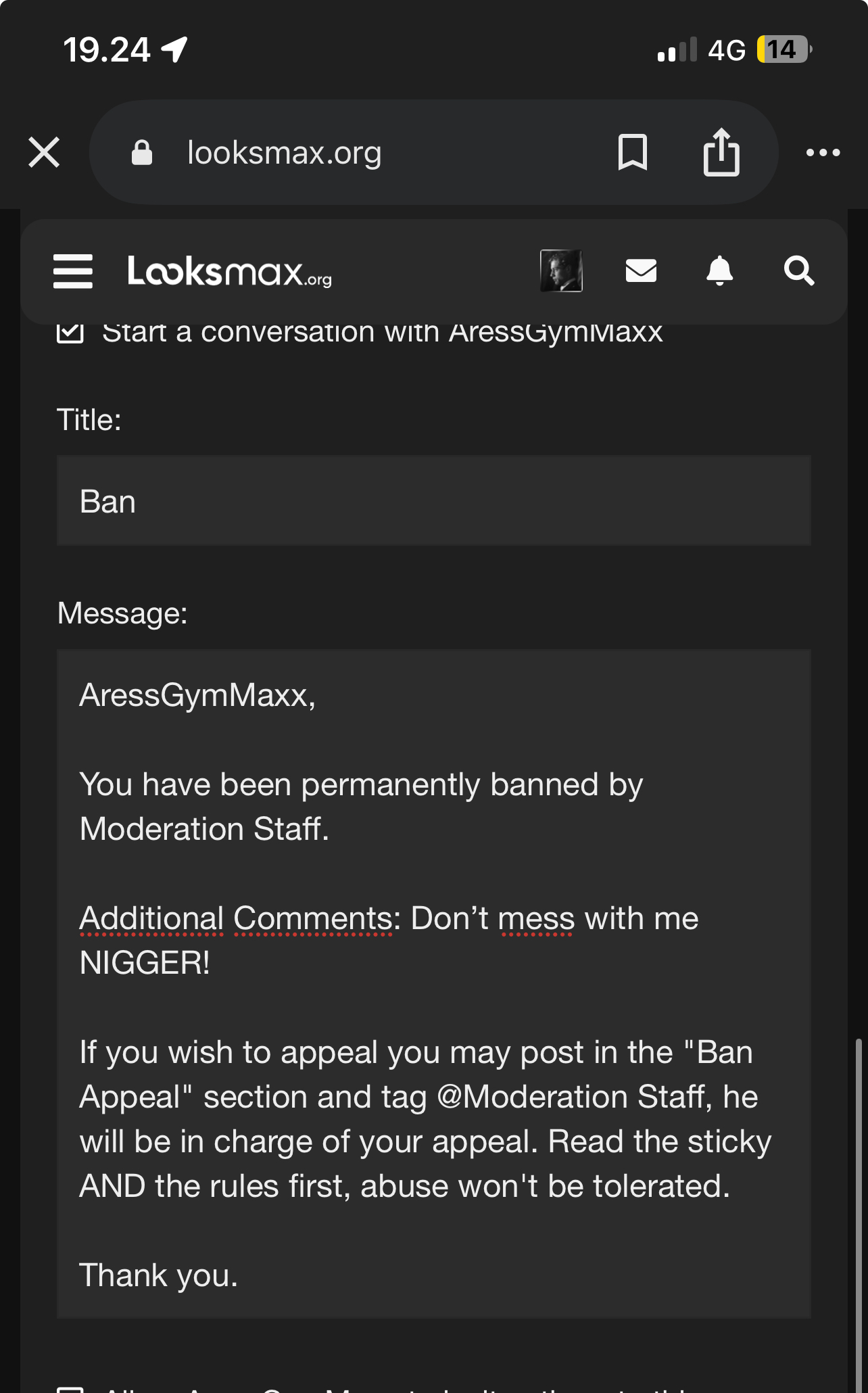The image size is (868, 1393).
Task: Open the hamburger navigation menu
Action: 73,271
